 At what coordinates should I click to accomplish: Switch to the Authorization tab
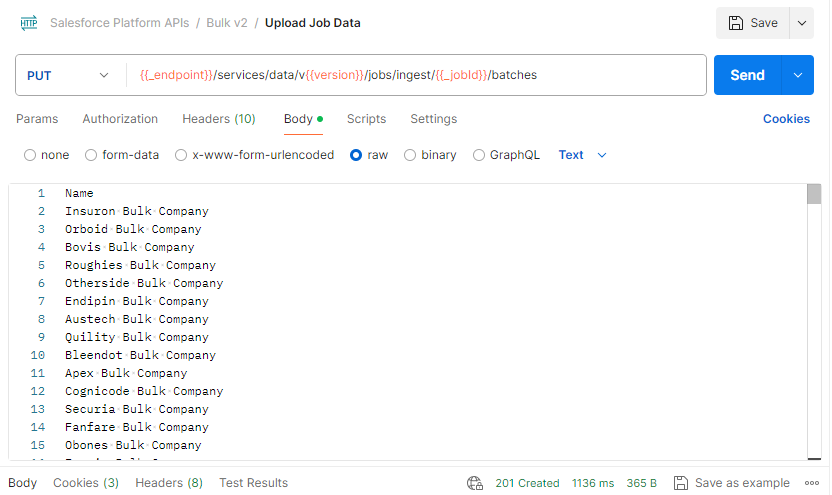120,119
